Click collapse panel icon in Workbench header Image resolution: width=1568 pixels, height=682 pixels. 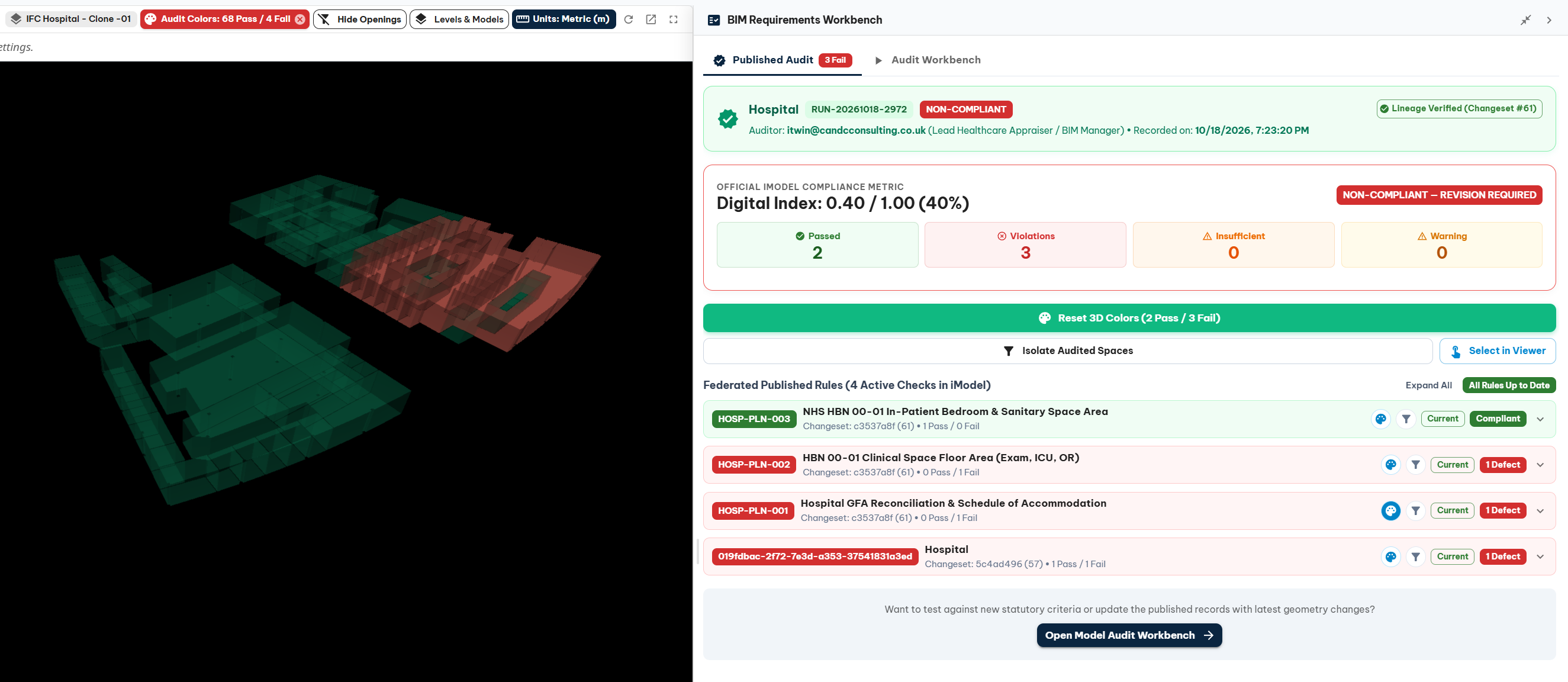pyautogui.click(x=1525, y=20)
